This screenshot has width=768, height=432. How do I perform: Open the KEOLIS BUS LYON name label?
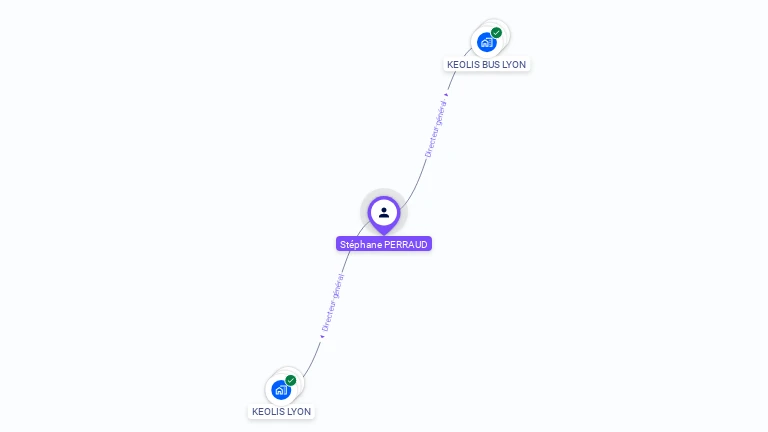[486, 65]
